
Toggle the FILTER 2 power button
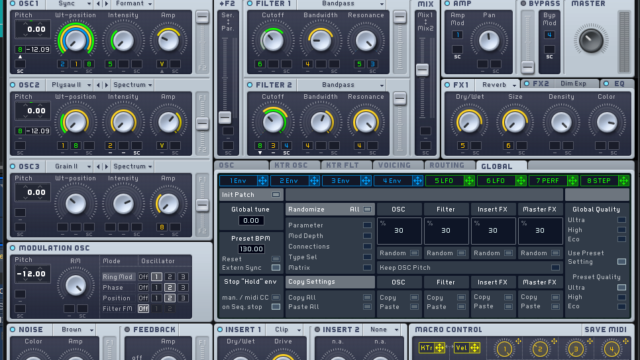click(250, 85)
